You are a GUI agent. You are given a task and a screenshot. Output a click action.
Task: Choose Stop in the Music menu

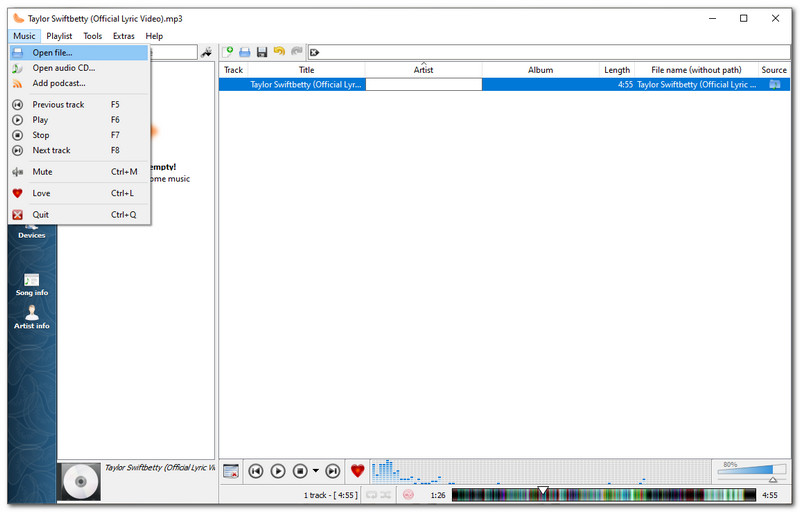tap(79, 135)
